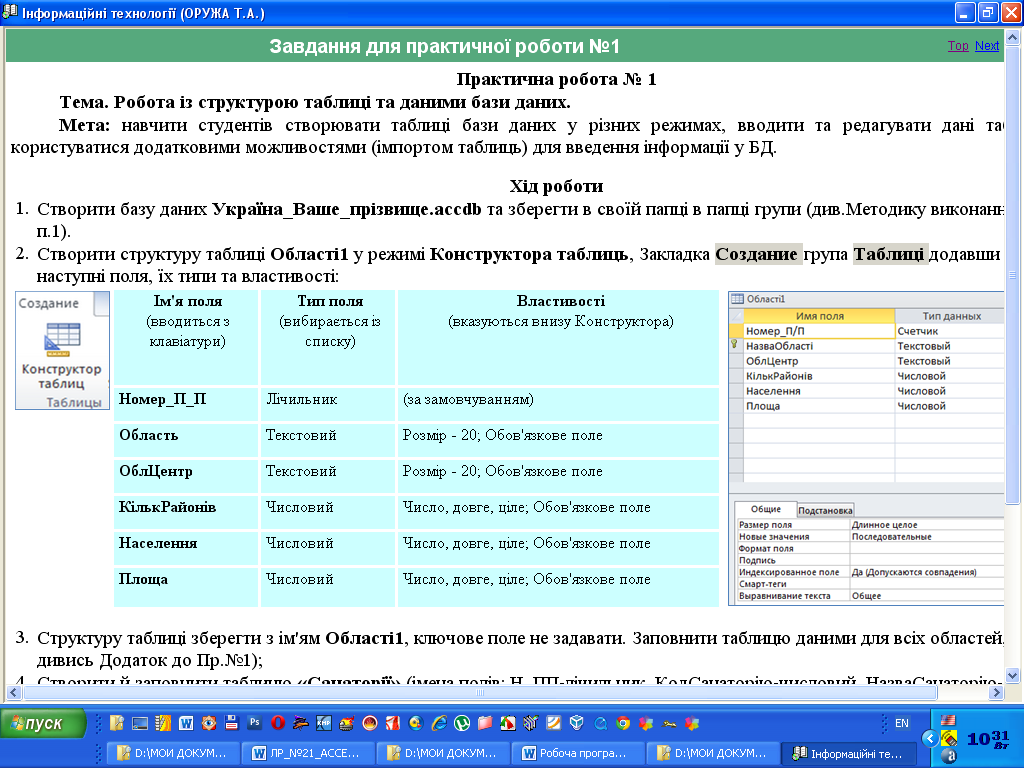Click the vertical scrollbar thumb
The image size is (1024, 768).
click(1012, 274)
